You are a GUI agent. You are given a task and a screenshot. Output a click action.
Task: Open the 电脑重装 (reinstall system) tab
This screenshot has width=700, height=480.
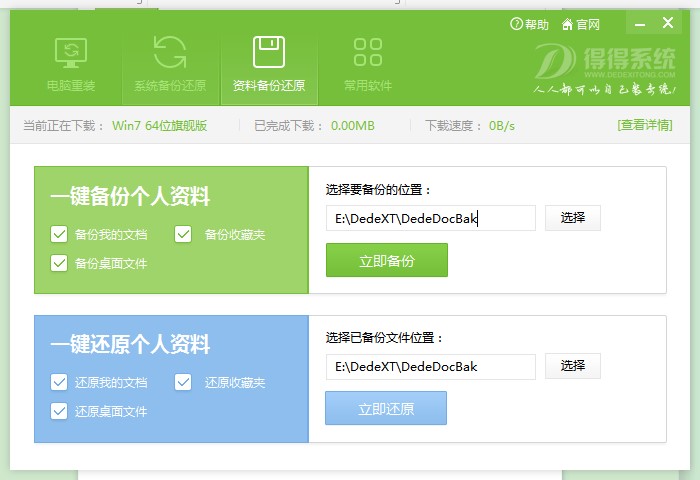pos(70,64)
